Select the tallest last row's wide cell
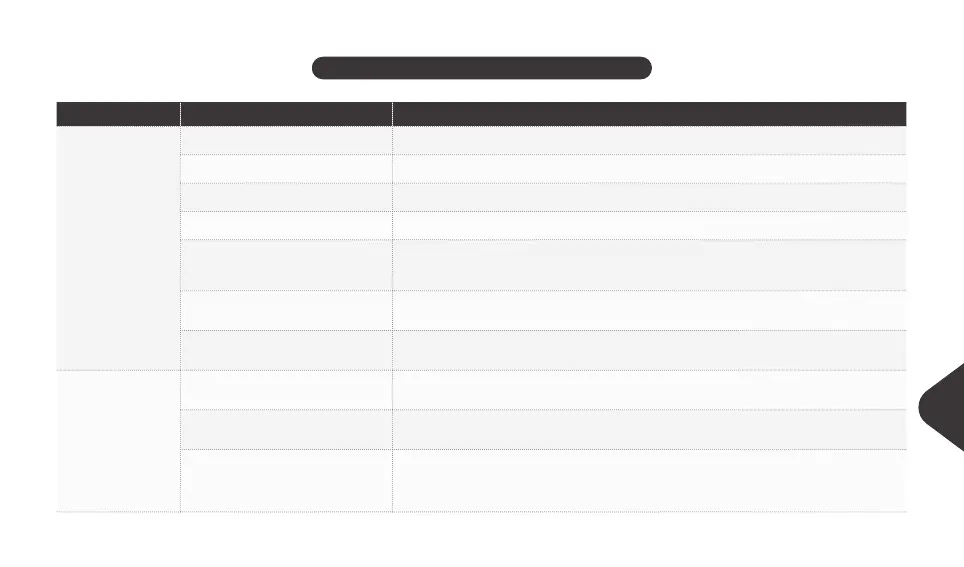The height and width of the screenshot is (567, 964). point(649,480)
